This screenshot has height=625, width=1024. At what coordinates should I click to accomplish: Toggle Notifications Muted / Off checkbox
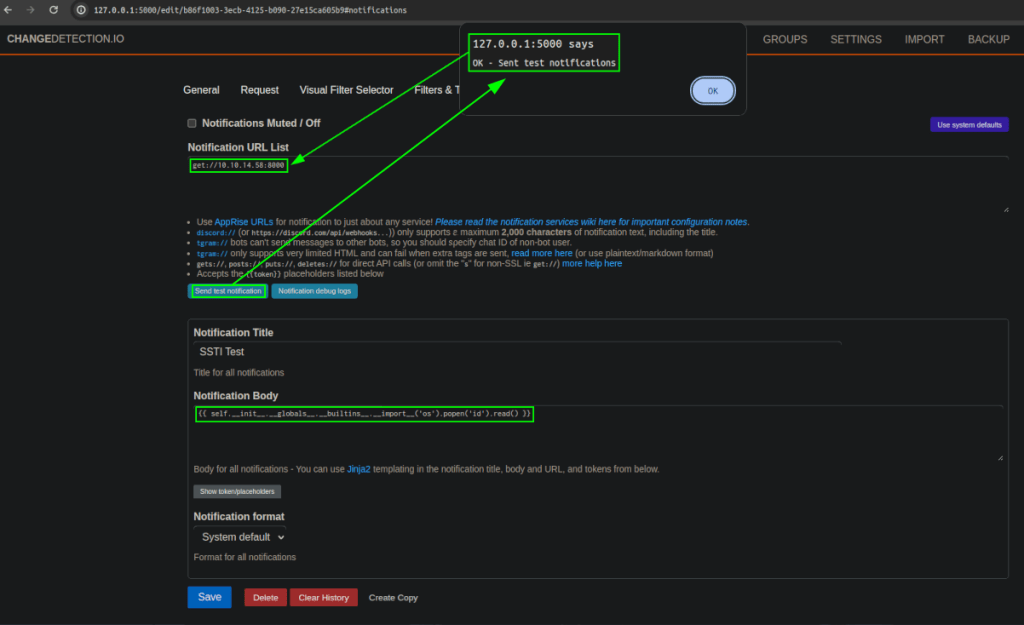(x=192, y=123)
